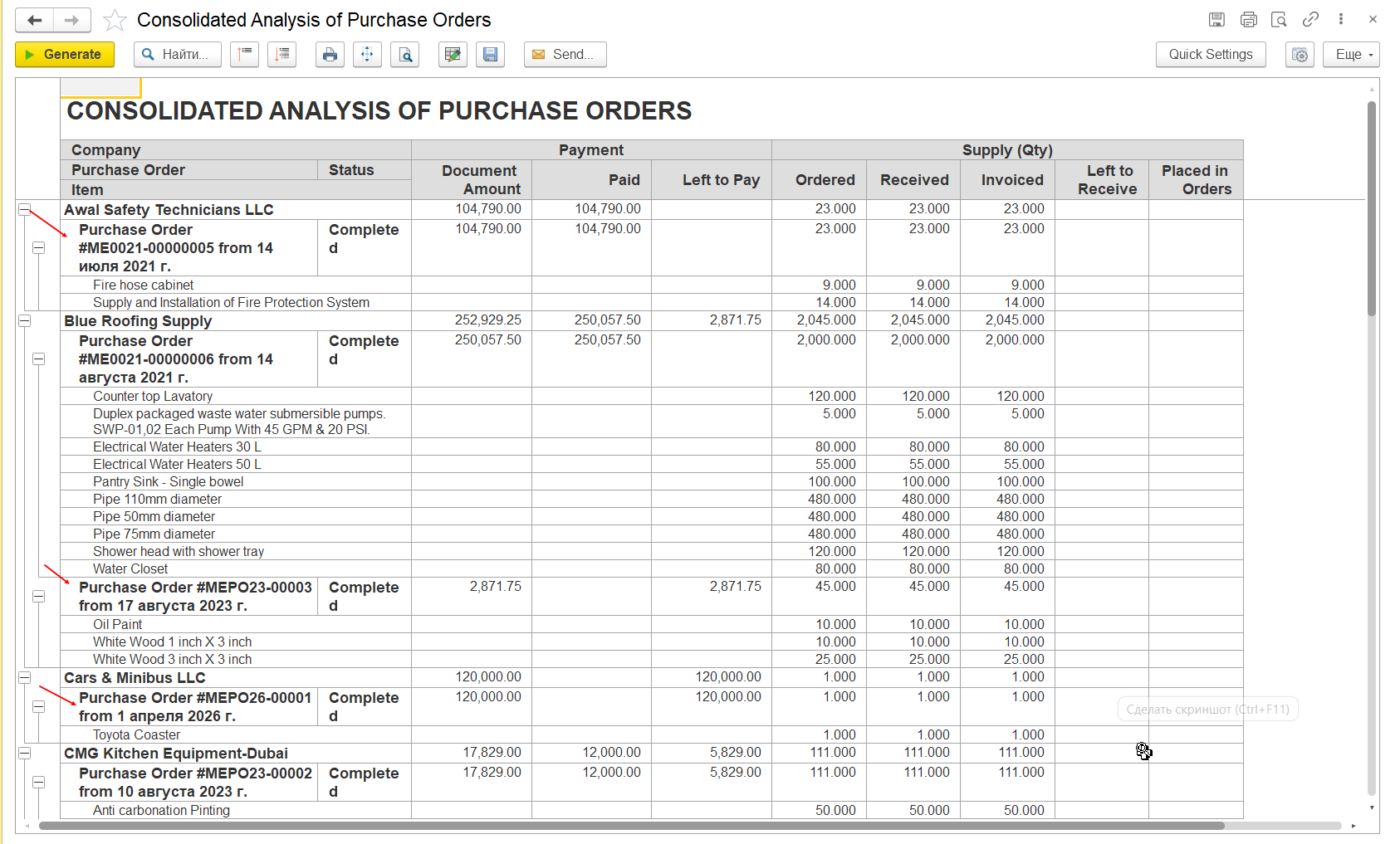Collapse Blue Roofing Supply group
1400x844 pixels.
[x=25, y=321]
